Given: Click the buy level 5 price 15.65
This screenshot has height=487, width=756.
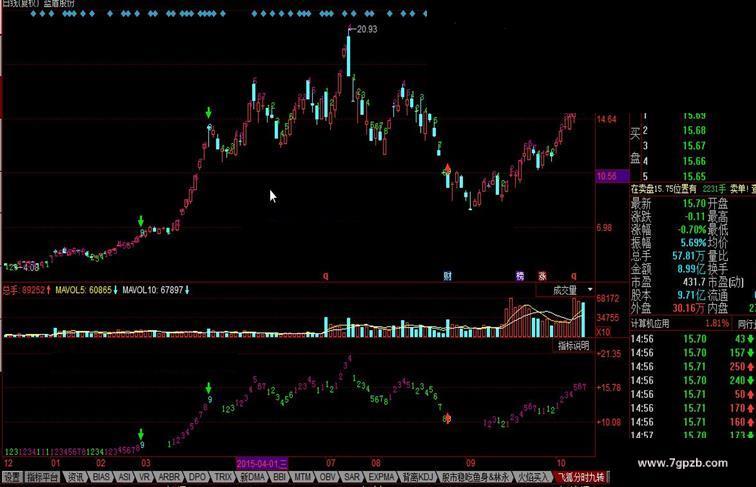Looking at the screenshot, I should pyautogui.click(x=694, y=176).
